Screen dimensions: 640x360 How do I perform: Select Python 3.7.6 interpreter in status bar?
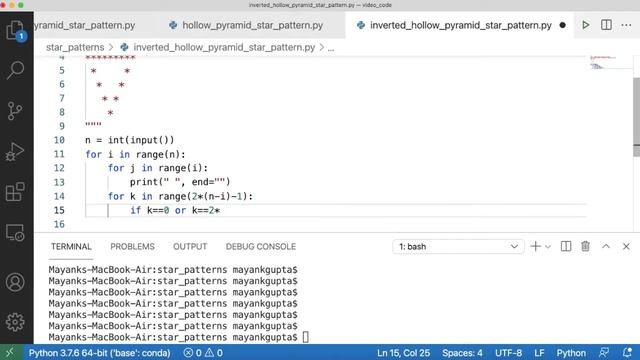99,353
